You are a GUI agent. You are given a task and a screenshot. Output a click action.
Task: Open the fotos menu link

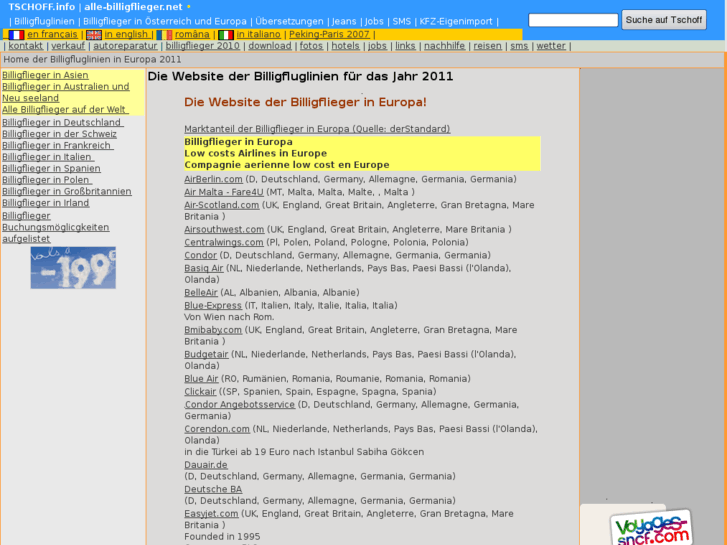click(311, 45)
